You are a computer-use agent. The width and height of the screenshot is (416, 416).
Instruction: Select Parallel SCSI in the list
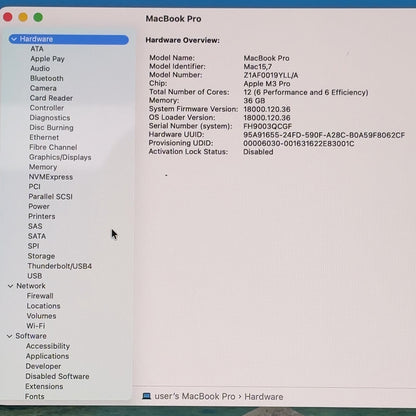(50, 197)
